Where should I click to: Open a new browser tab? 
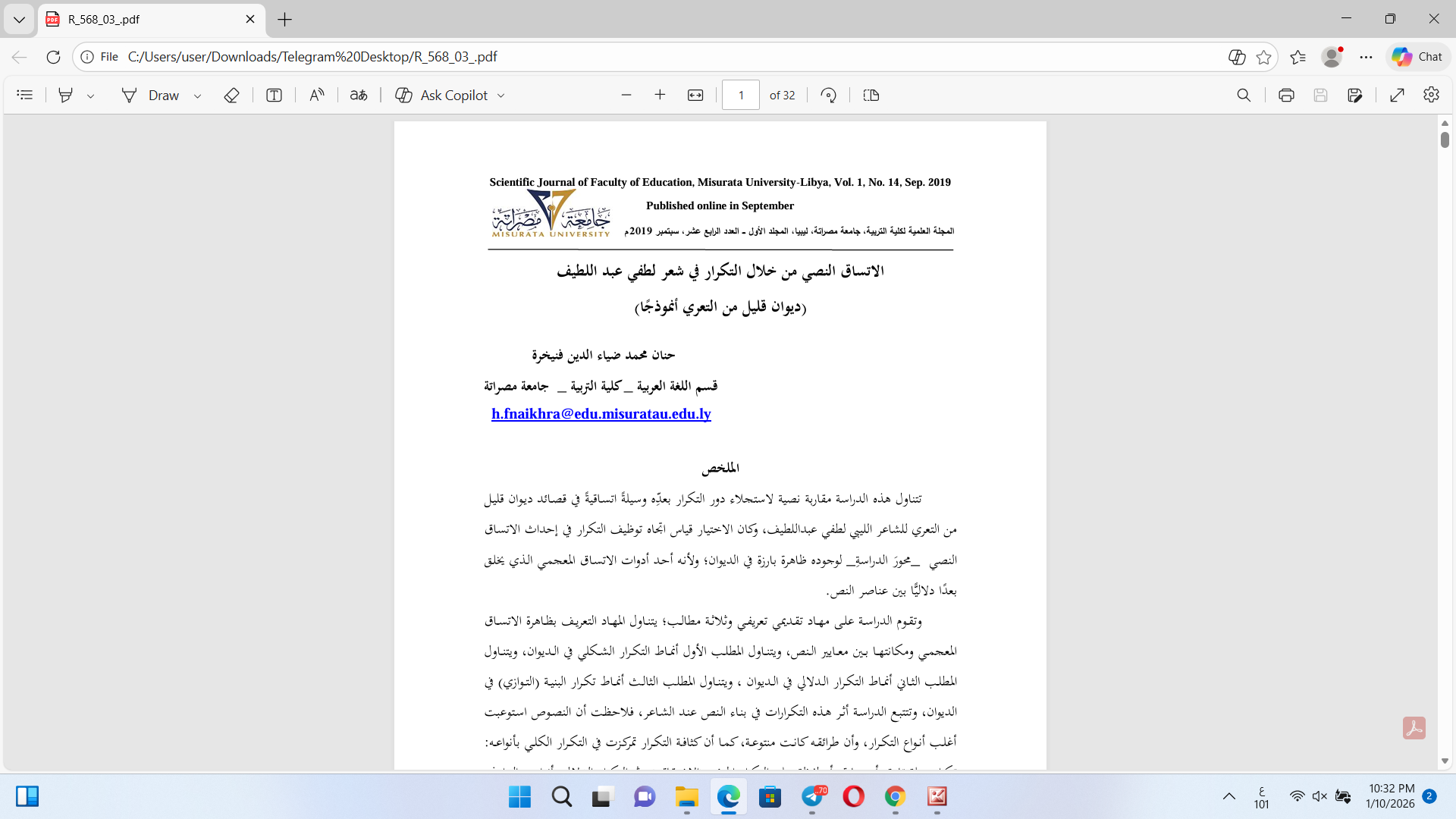(285, 19)
